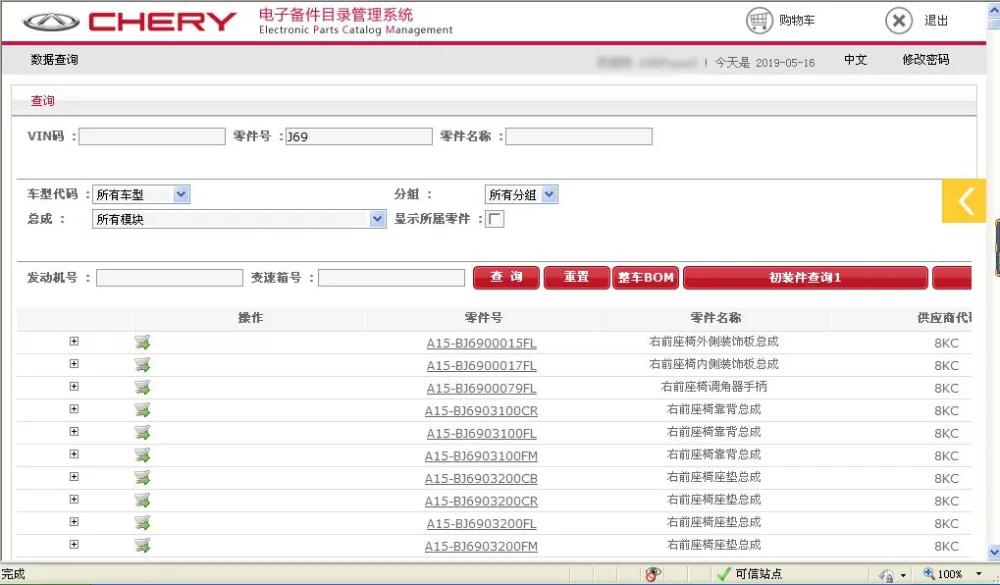Expand row A15-BJ6903200FL
The image size is (1000, 585).
click(74, 522)
